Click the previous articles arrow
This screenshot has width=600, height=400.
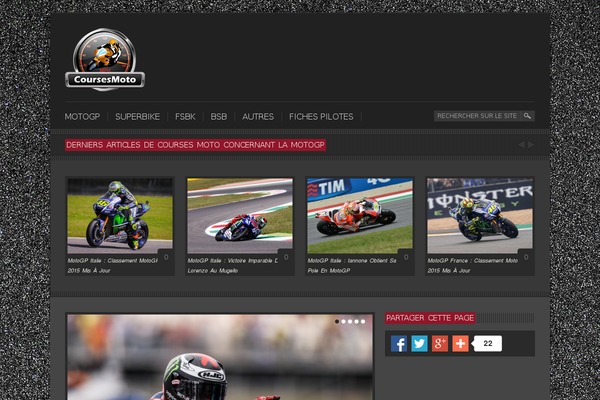(521, 145)
